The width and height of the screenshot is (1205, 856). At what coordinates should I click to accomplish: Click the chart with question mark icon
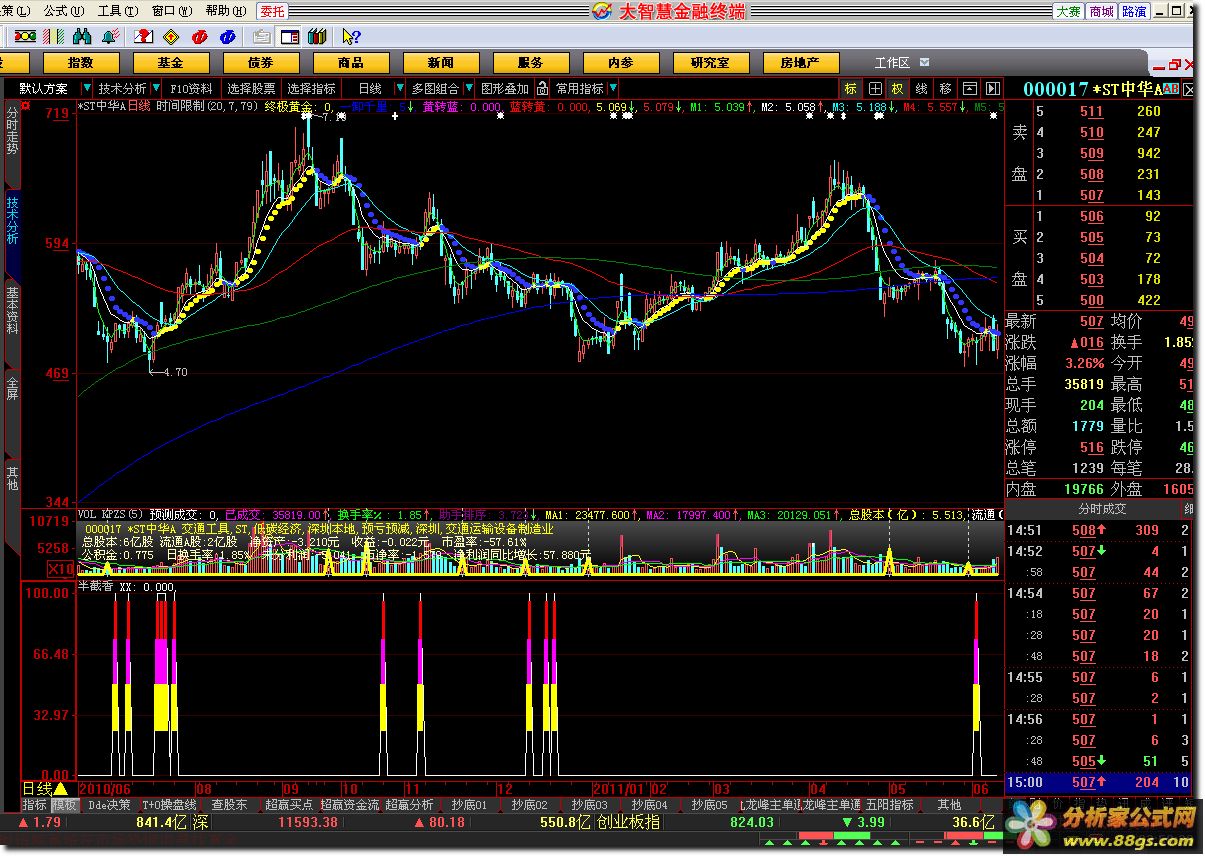143,37
